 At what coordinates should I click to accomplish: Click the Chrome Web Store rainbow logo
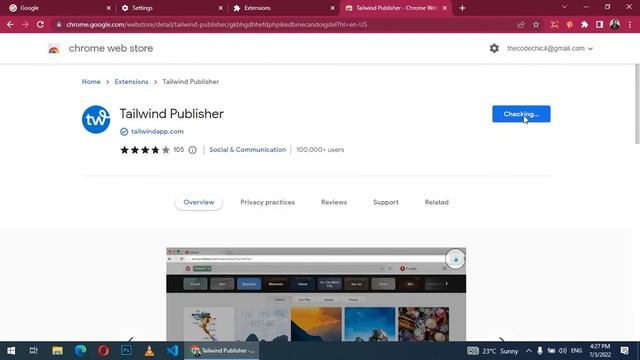(54, 49)
